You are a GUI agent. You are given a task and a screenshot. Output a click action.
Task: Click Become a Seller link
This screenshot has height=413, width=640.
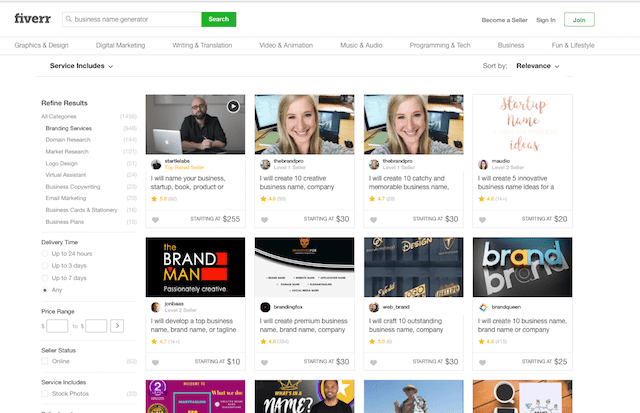[x=504, y=20]
